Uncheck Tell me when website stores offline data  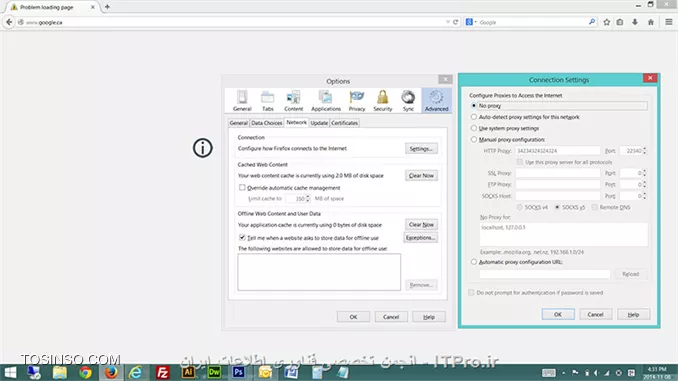(x=242, y=237)
